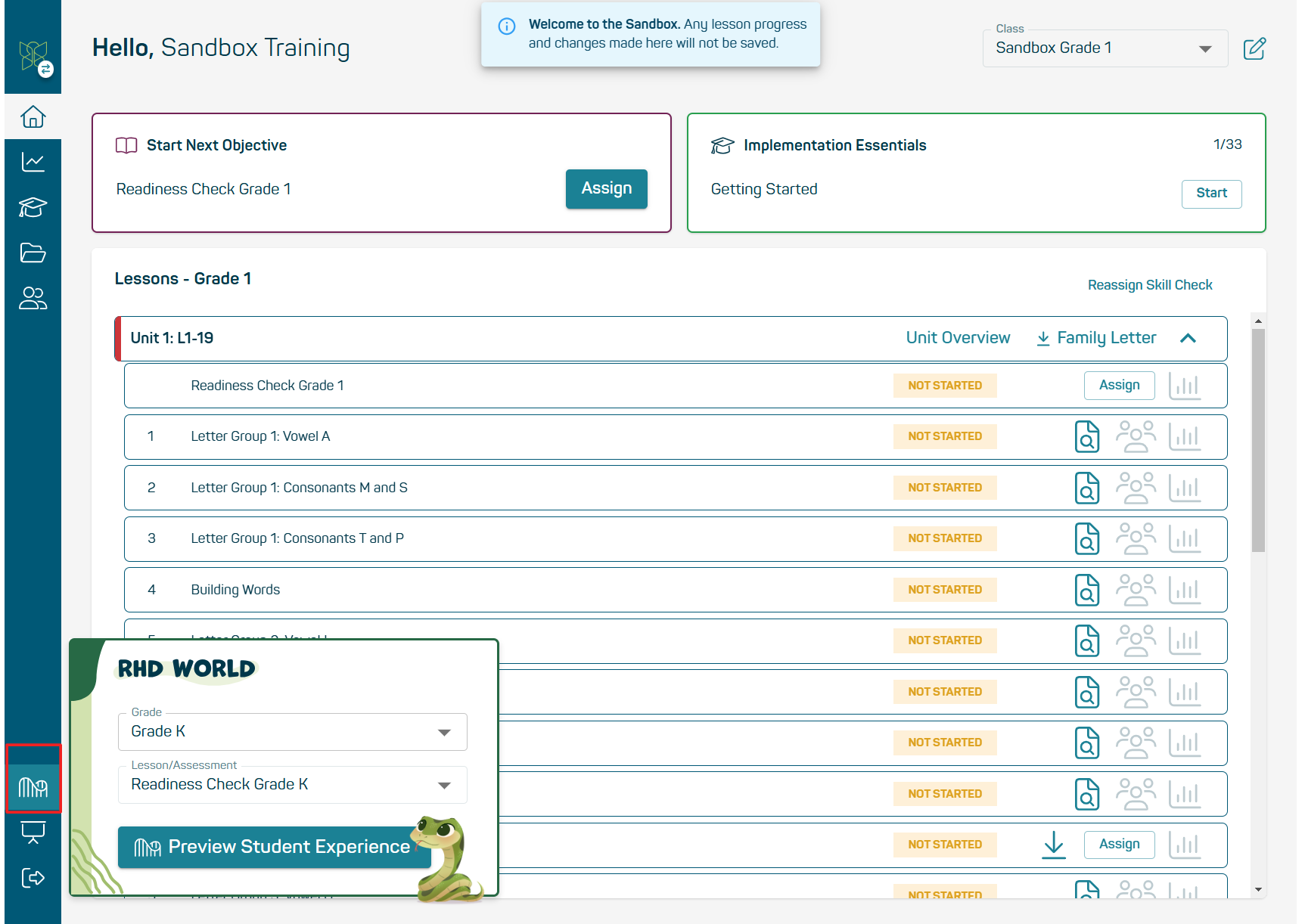Open small group icon for Building Words
The image size is (1305, 924).
tap(1136, 590)
